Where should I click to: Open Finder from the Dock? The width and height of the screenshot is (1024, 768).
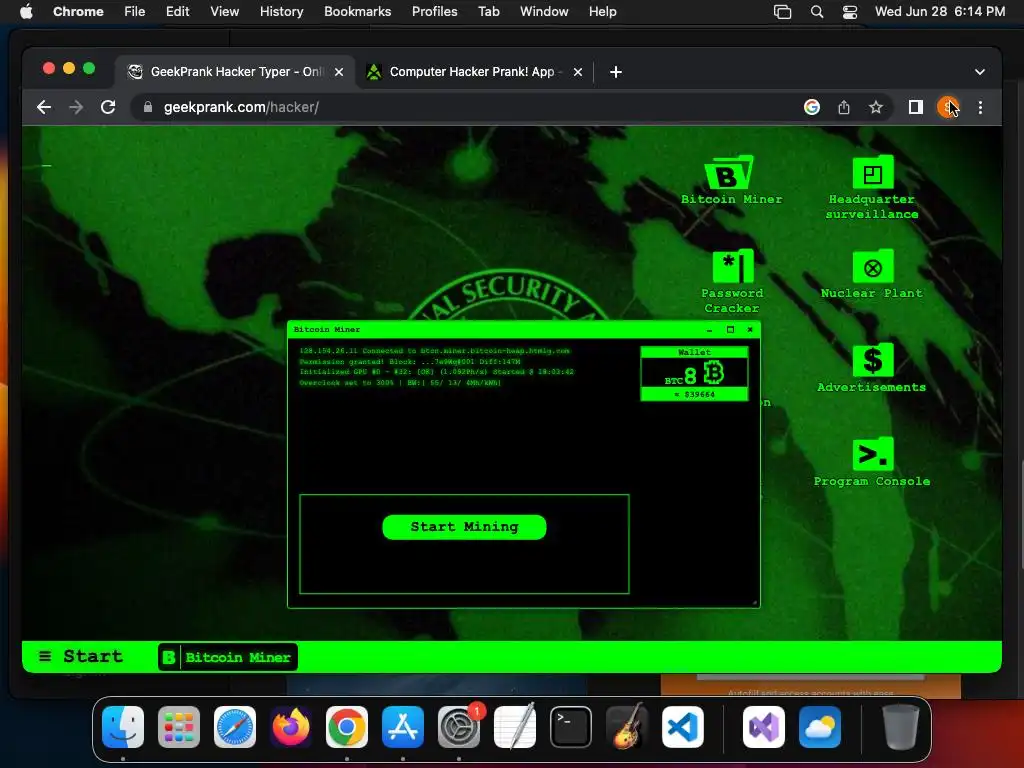tap(123, 727)
